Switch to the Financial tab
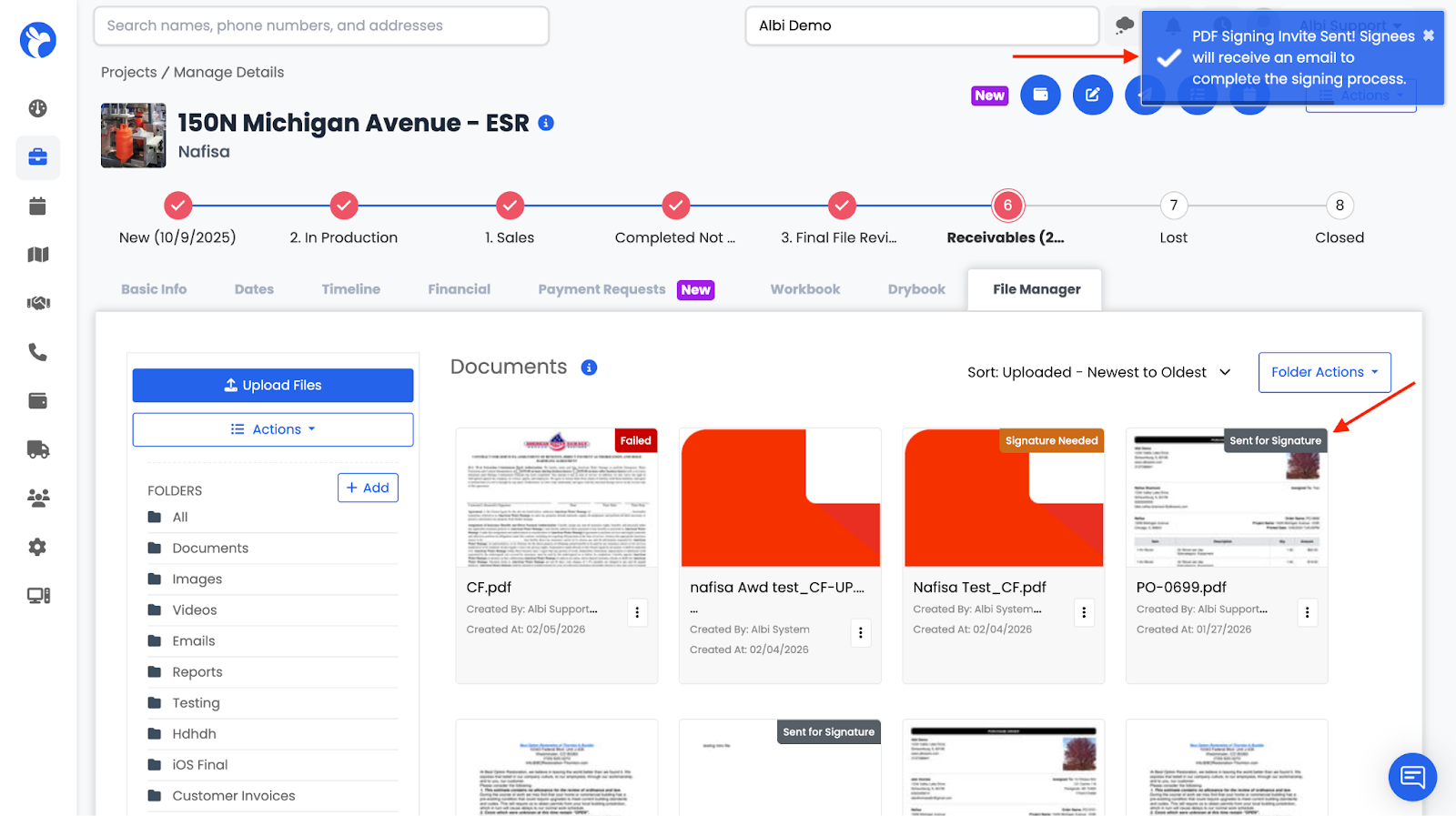This screenshot has width=1456, height=816. (459, 289)
